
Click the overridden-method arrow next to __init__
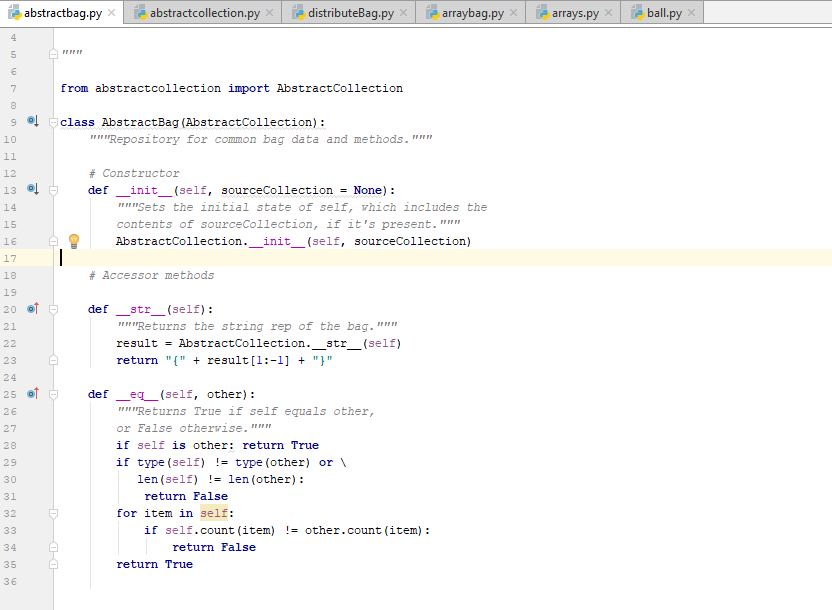click(x=32, y=189)
